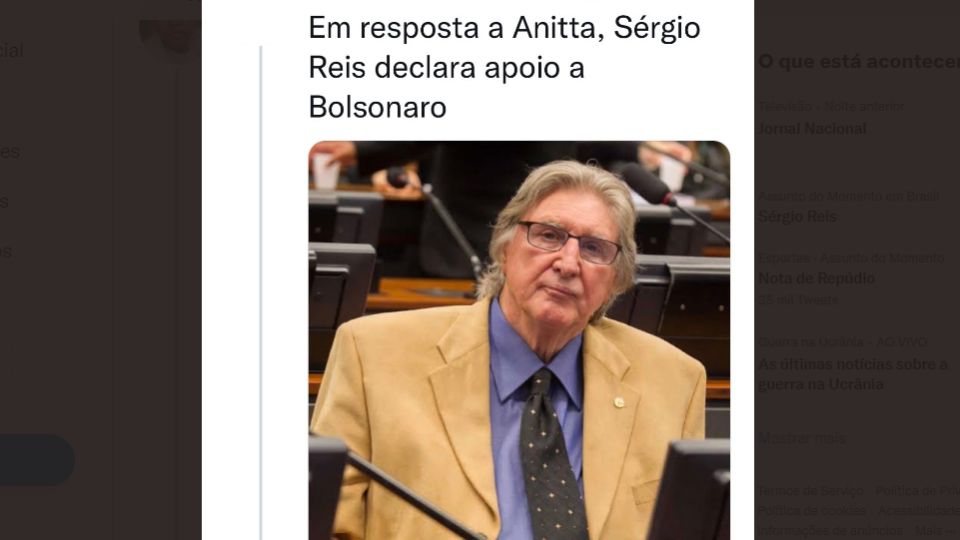Screen dimensions: 960x540
Task: Select the sidebar nav item ending in 'es'
Action: click(10, 151)
